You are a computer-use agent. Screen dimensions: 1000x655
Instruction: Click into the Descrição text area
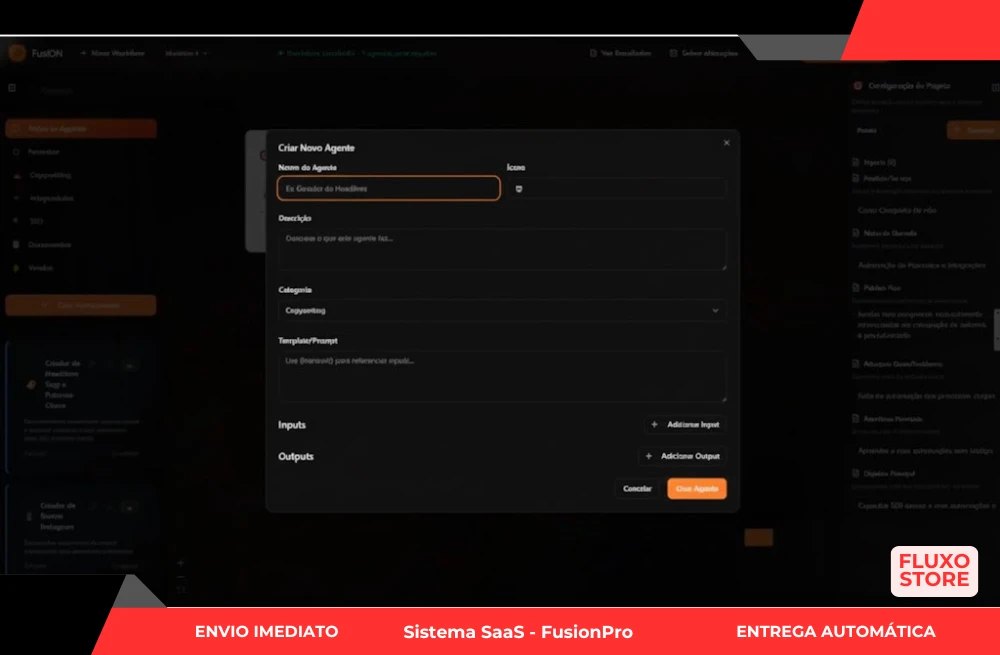[500, 250]
